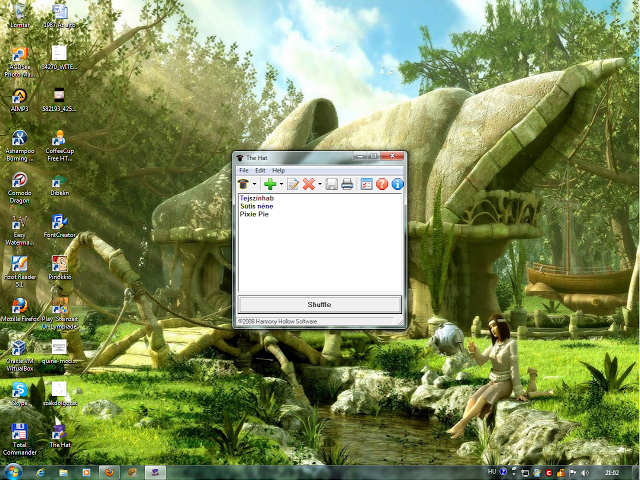Click the edit name notepad icon
The width and height of the screenshot is (640, 481).
[294, 184]
